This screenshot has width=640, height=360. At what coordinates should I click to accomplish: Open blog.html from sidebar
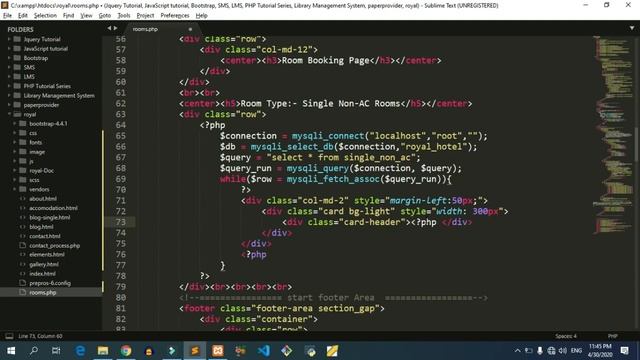pos(41,227)
